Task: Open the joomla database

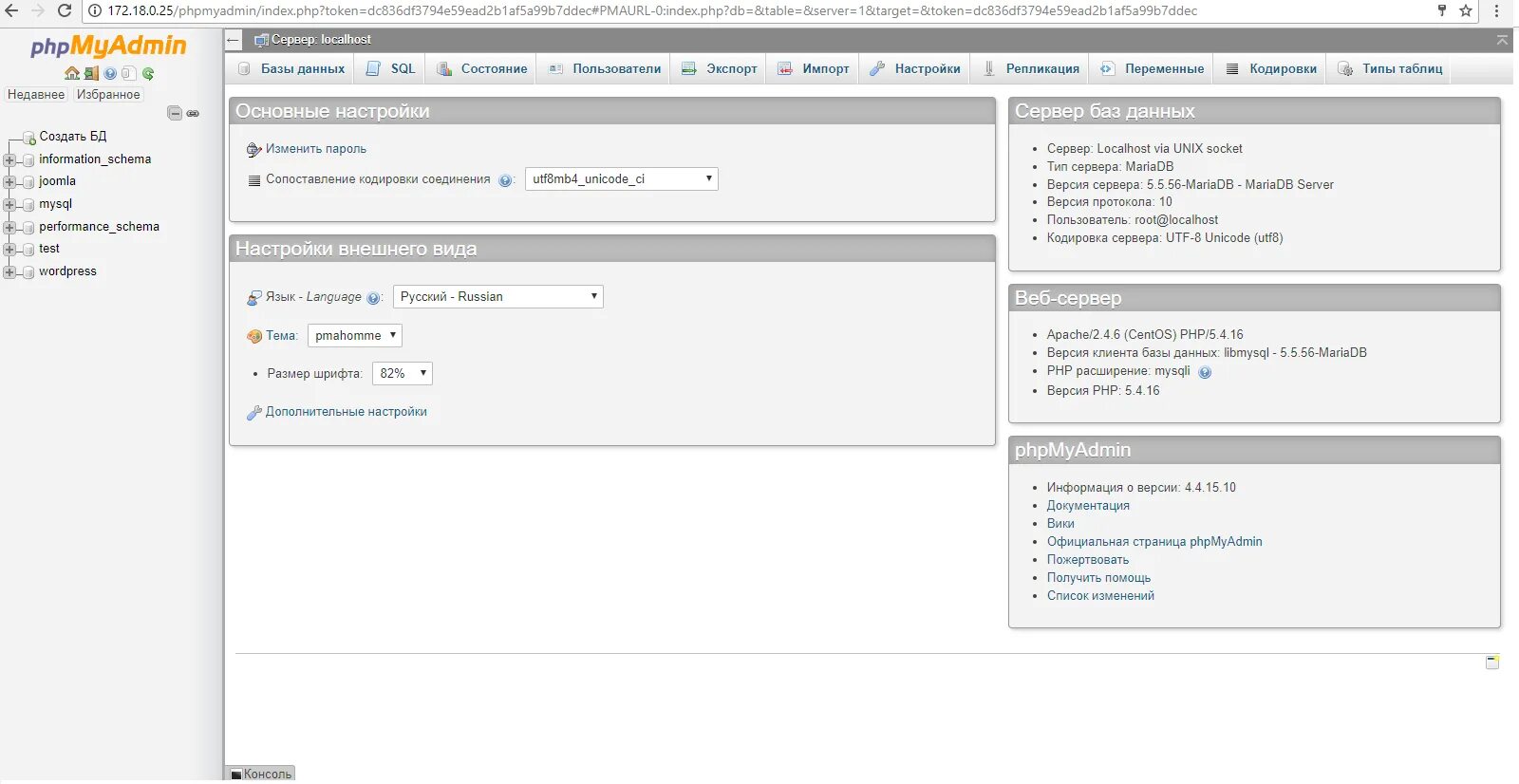Action: tap(57, 181)
